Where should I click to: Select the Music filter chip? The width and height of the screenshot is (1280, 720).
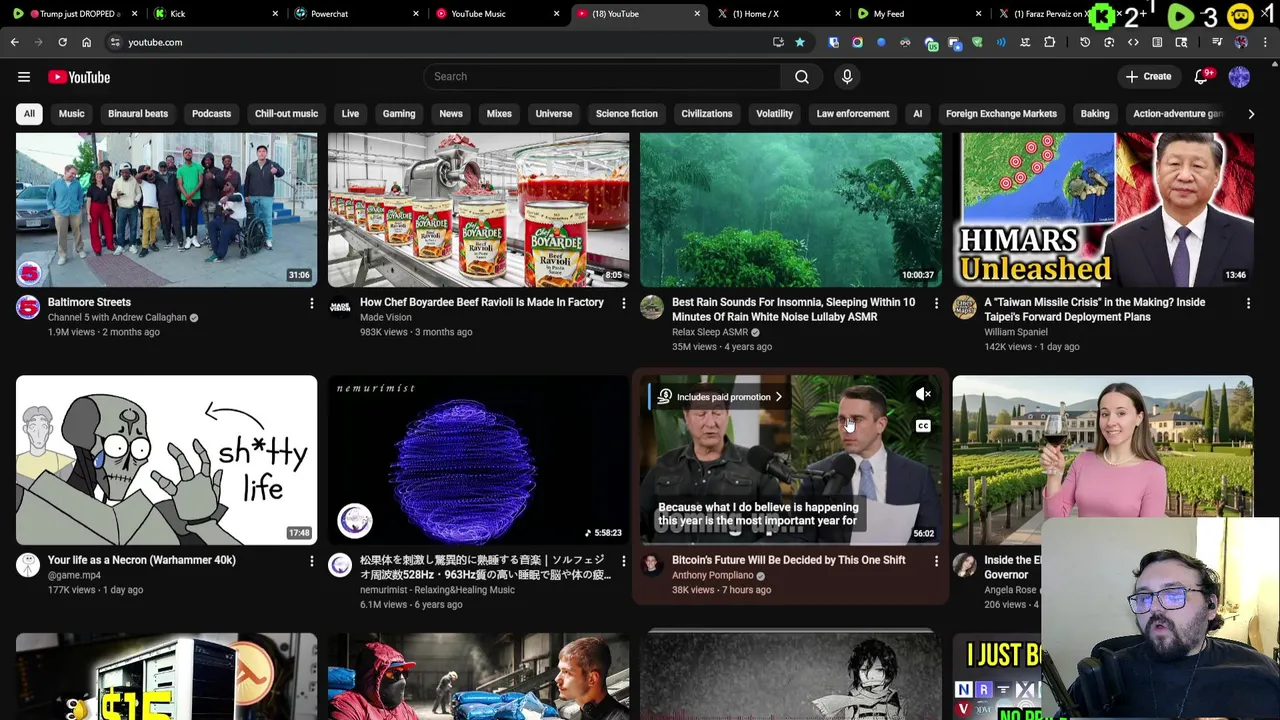(x=71, y=114)
